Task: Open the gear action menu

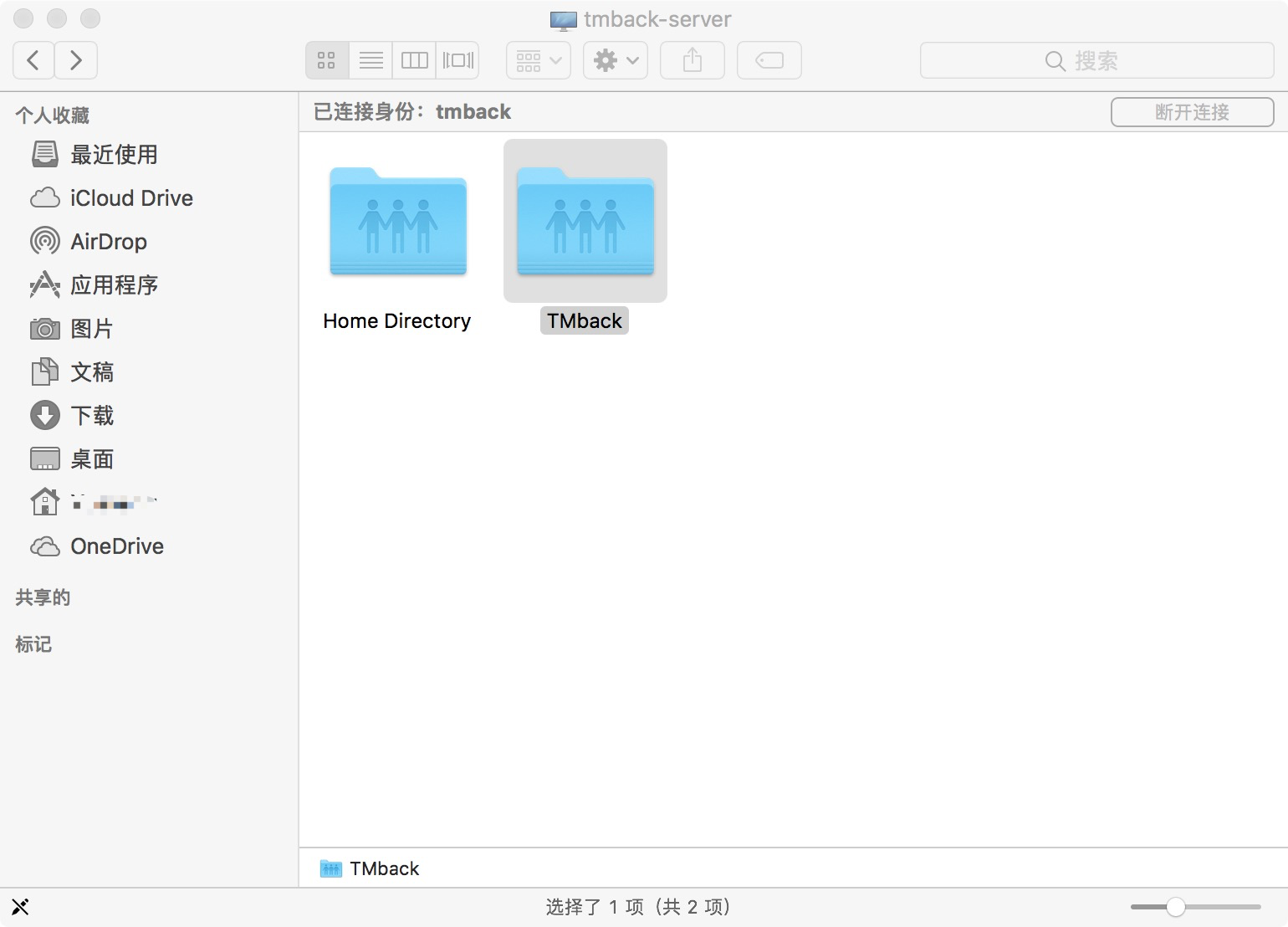Action: pyautogui.click(x=616, y=60)
